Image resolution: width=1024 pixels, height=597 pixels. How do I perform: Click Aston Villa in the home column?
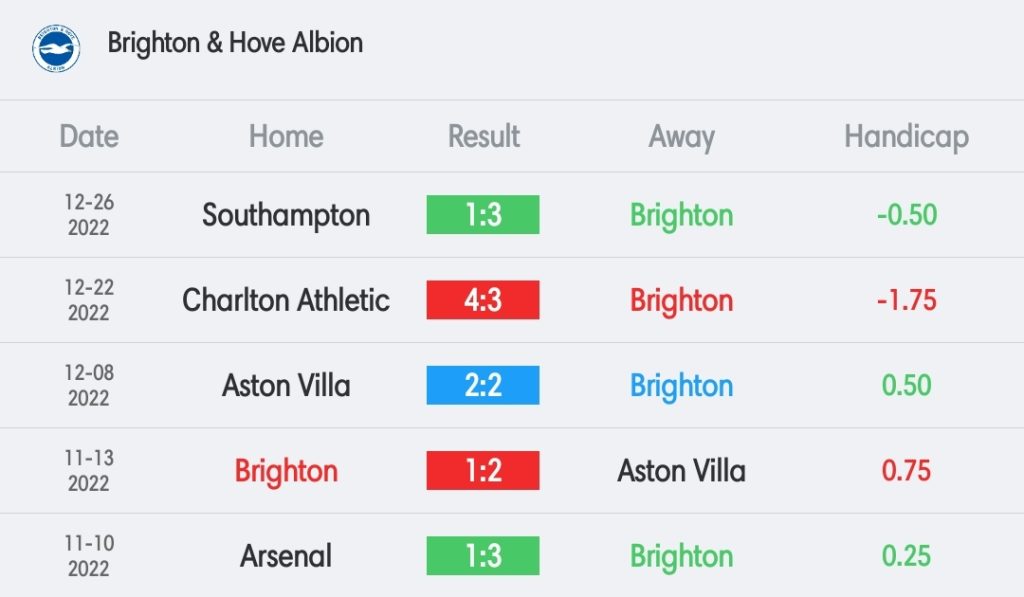click(286, 385)
